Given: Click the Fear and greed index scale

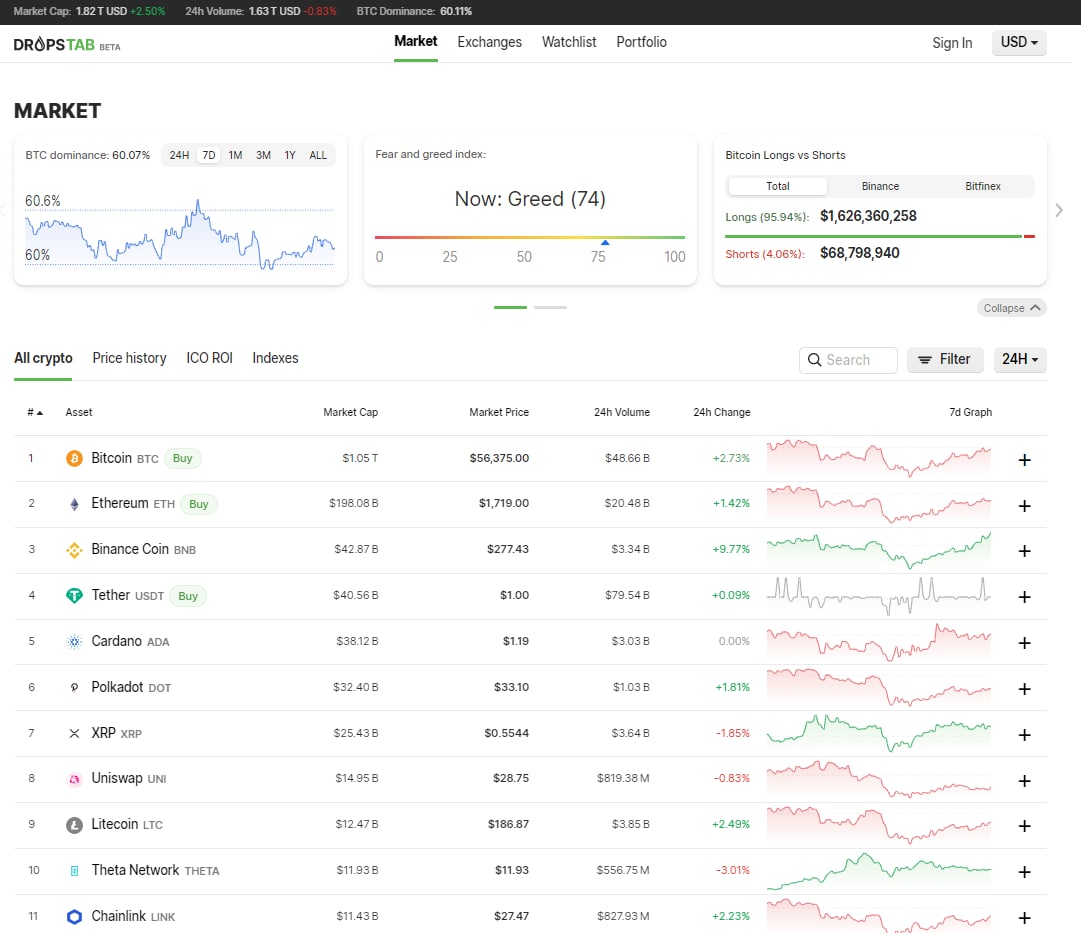Looking at the screenshot, I should (x=529, y=237).
